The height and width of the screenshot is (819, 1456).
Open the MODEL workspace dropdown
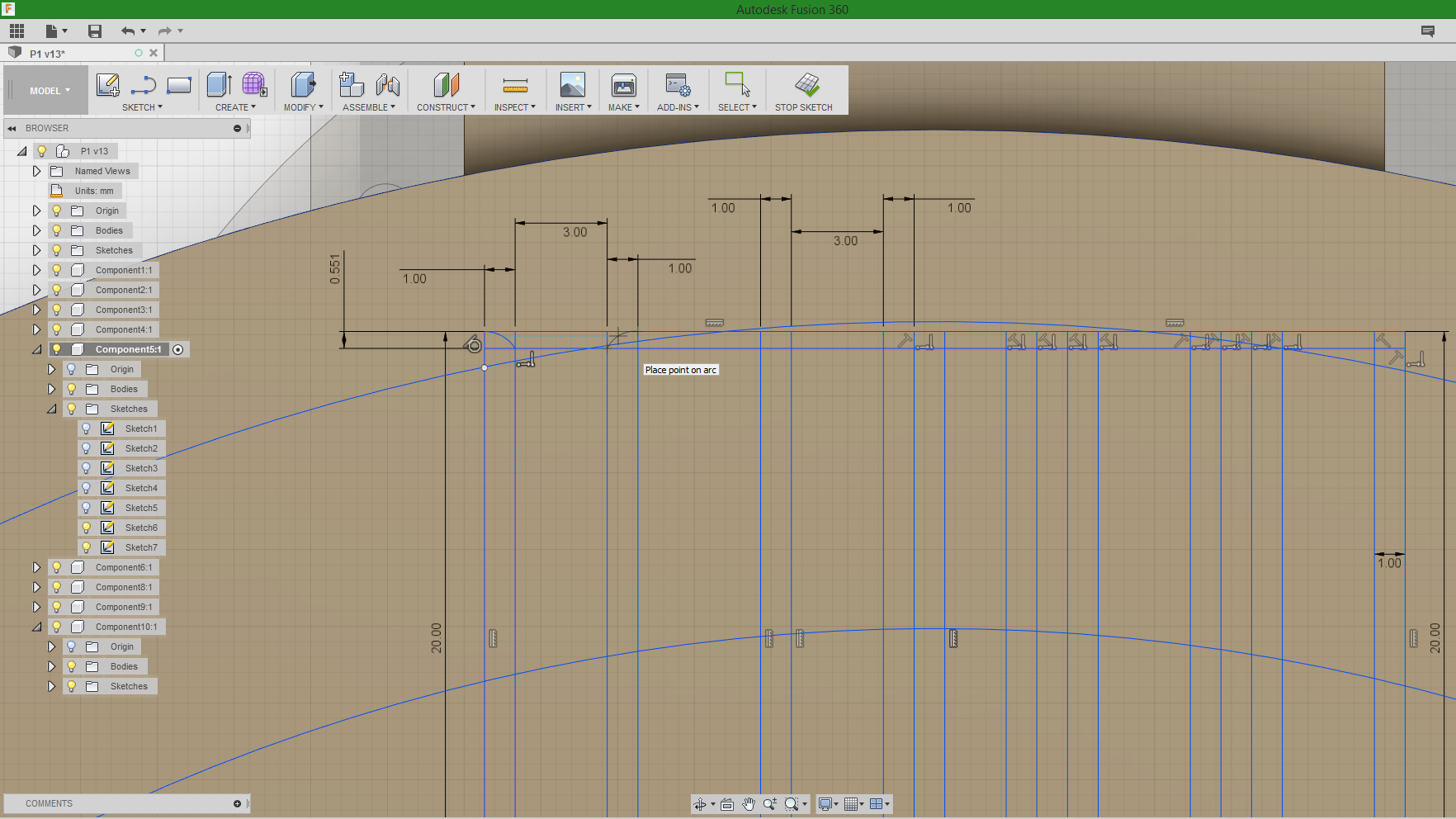click(x=50, y=91)
